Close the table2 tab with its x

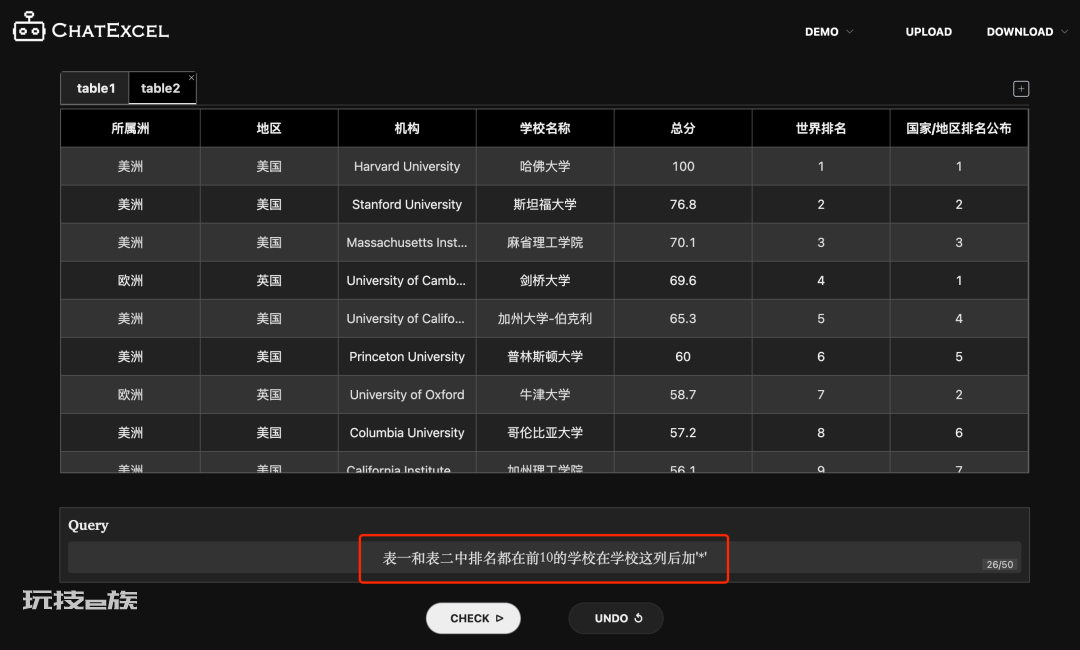pos(191,77)
